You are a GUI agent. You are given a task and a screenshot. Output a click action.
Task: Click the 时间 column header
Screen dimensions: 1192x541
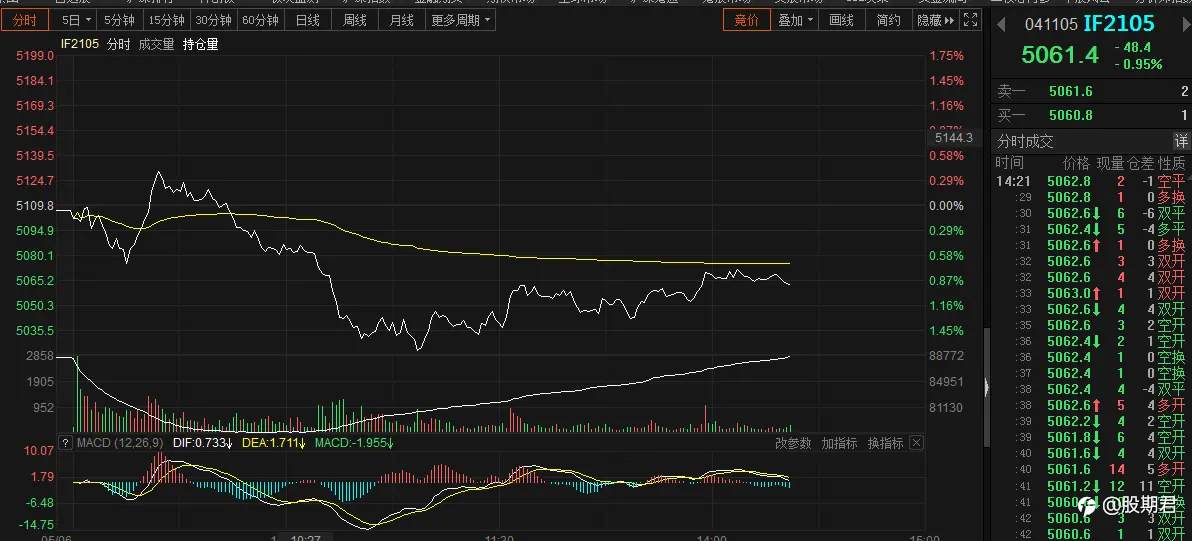click(1010, 163)
